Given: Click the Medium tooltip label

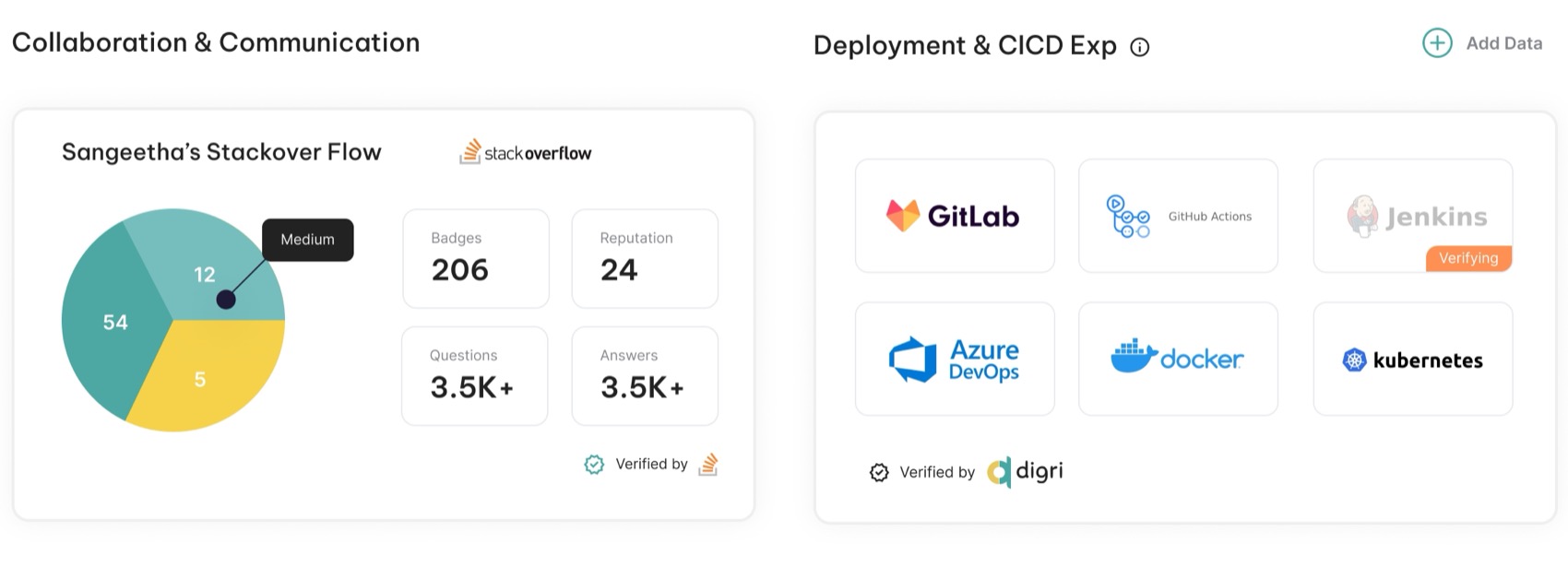Looking at the screenshot, I should click(x=307, y=240).
